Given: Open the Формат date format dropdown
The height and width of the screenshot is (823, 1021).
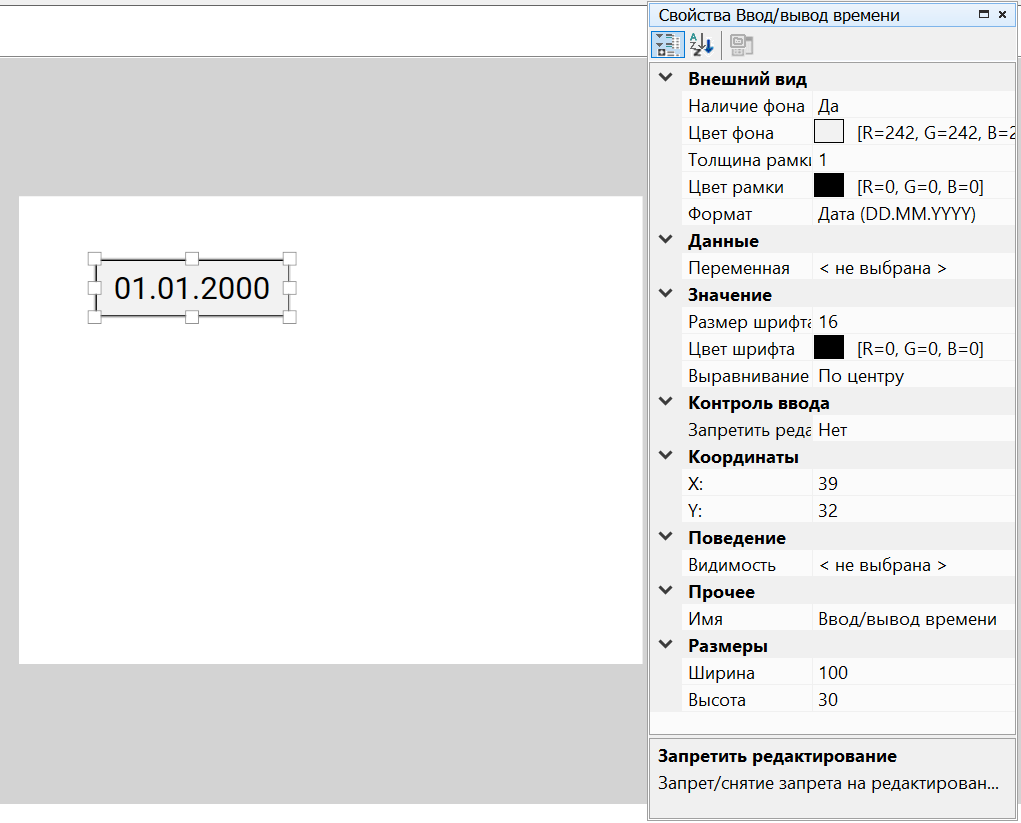Looking at the screenshot, I should (910, 214).
